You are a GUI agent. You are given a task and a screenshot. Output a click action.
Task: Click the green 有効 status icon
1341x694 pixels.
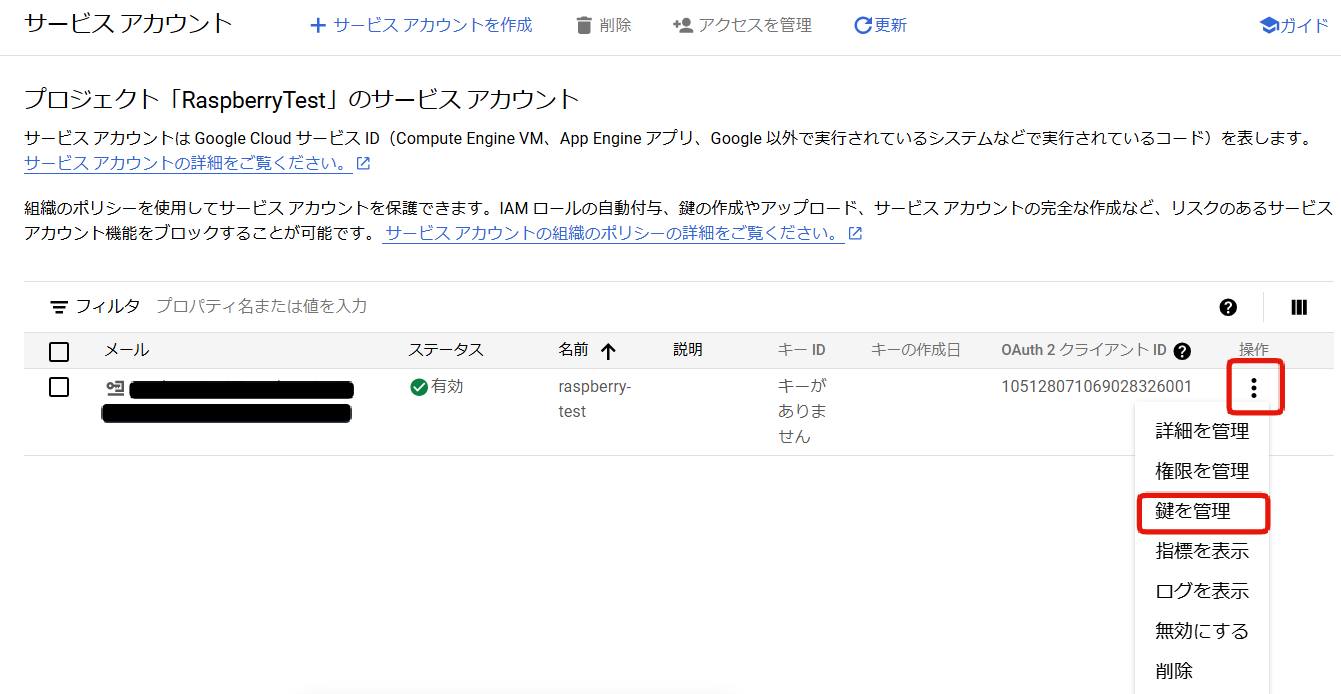coord(419,387)
